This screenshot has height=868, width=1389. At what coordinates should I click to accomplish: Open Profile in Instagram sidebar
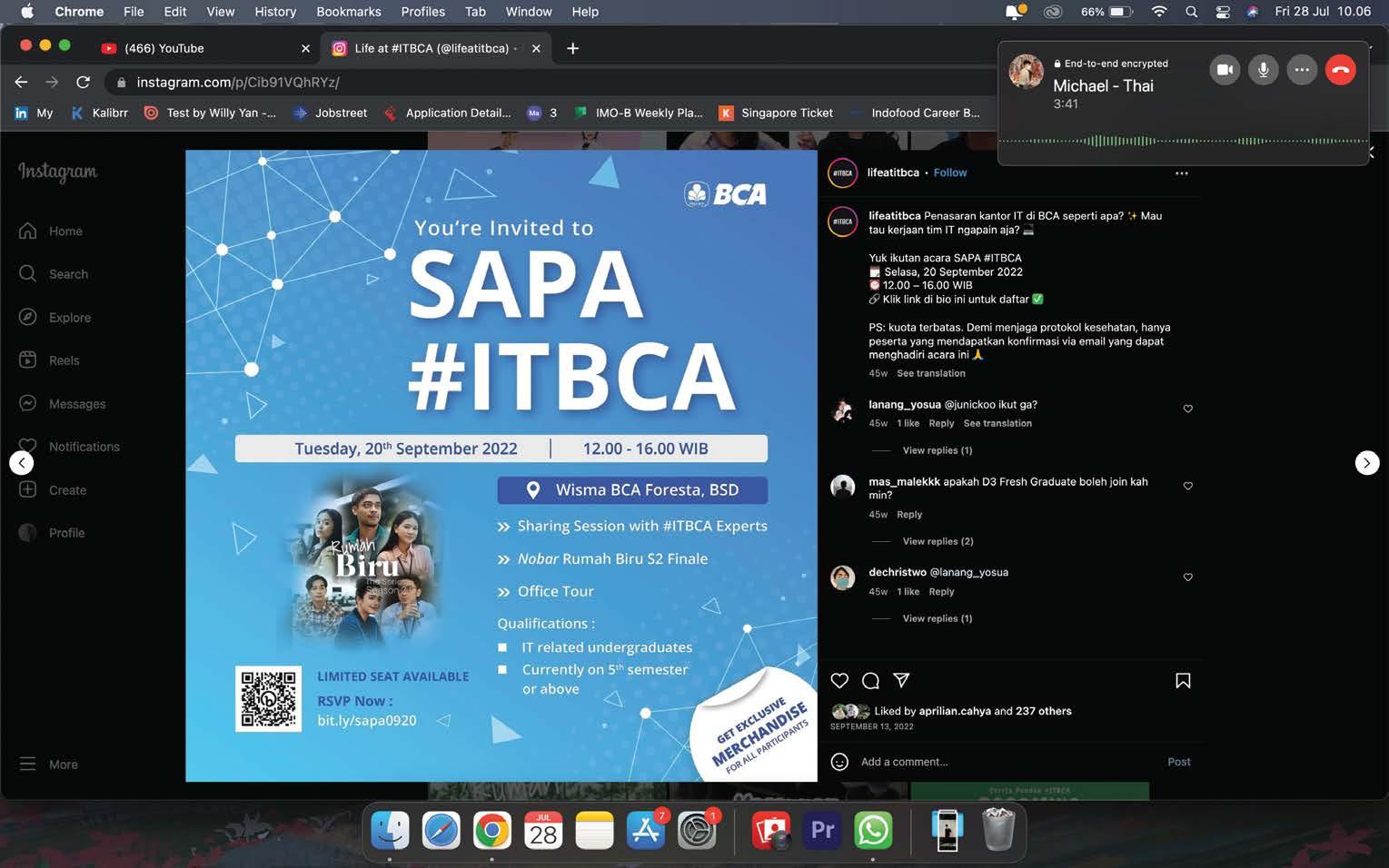(52, 533)
